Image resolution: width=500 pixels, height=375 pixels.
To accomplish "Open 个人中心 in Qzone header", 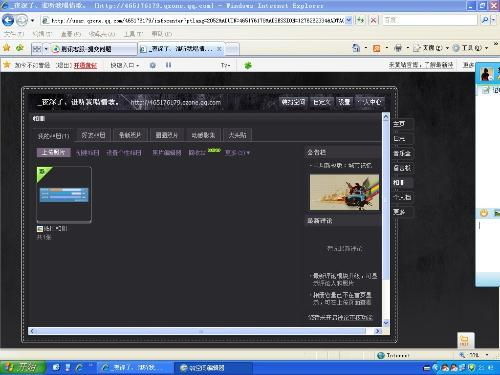I will [371, 102].
